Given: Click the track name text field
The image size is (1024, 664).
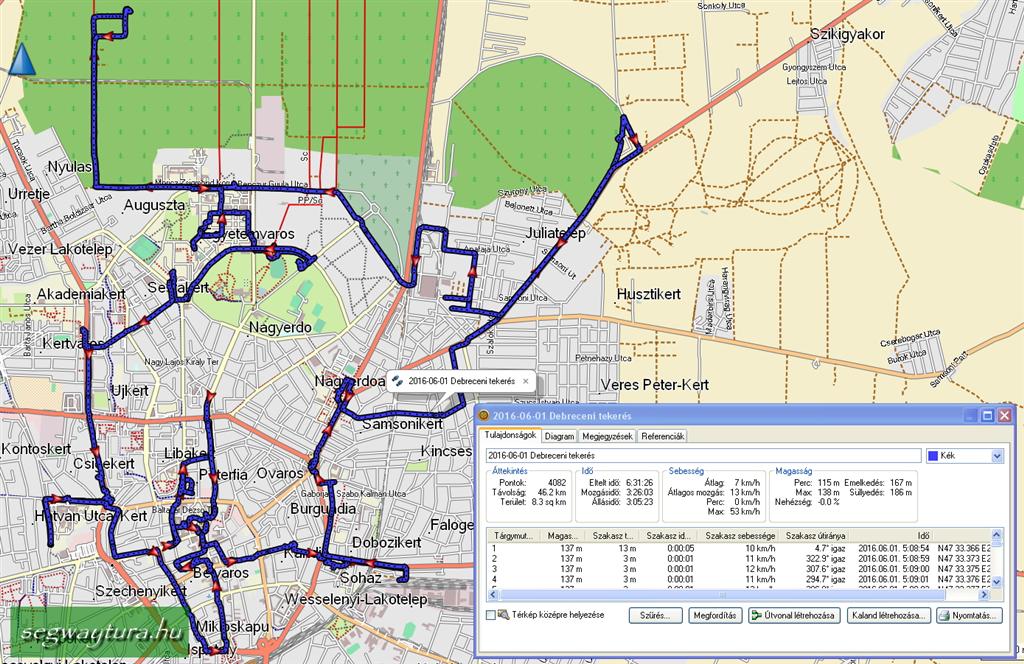Looking at the screenshot, I should click(702, 456).
